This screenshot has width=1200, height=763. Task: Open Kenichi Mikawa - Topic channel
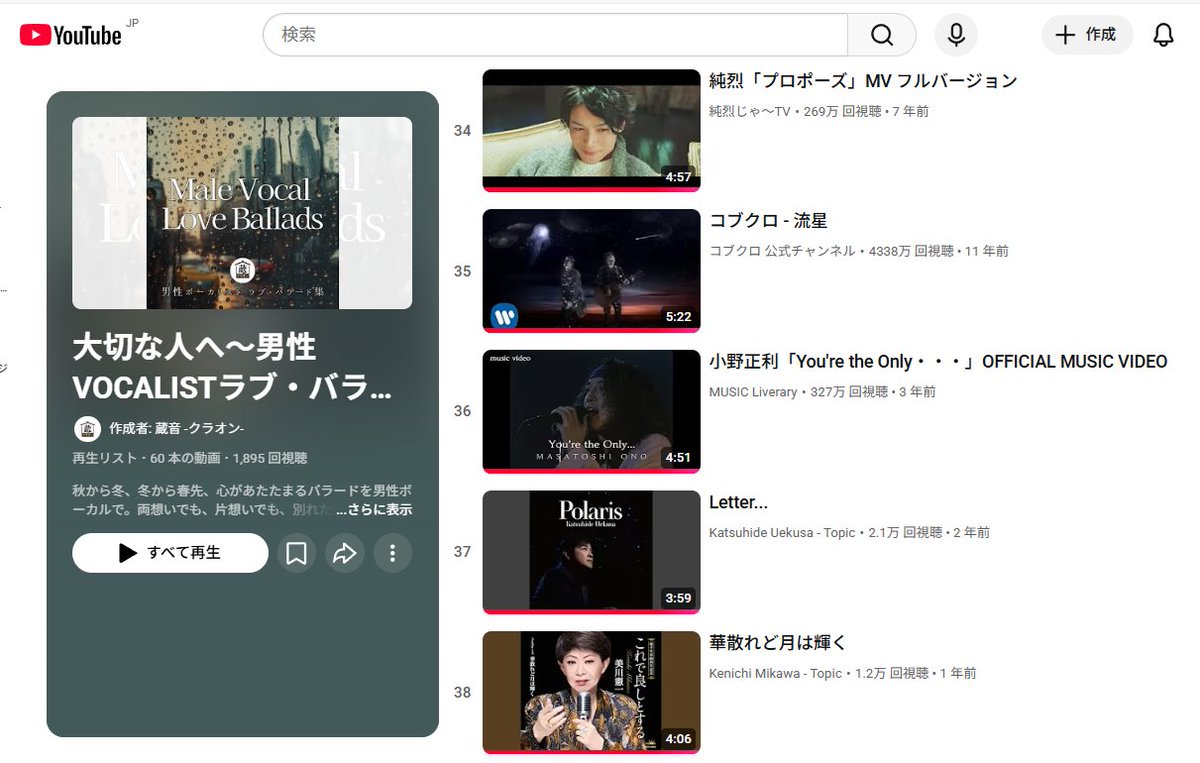[x=776, y=673]
